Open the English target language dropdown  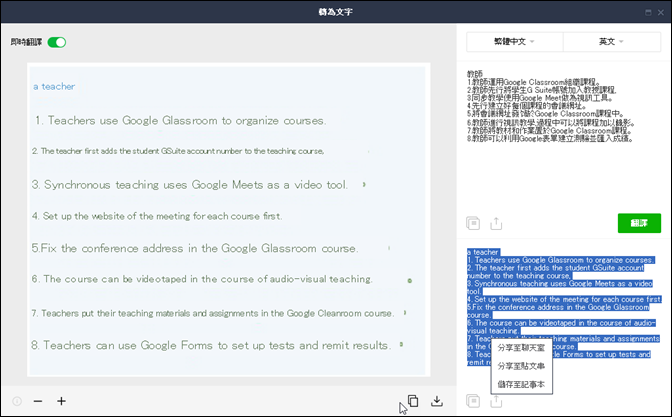click(x=612, y=42)
